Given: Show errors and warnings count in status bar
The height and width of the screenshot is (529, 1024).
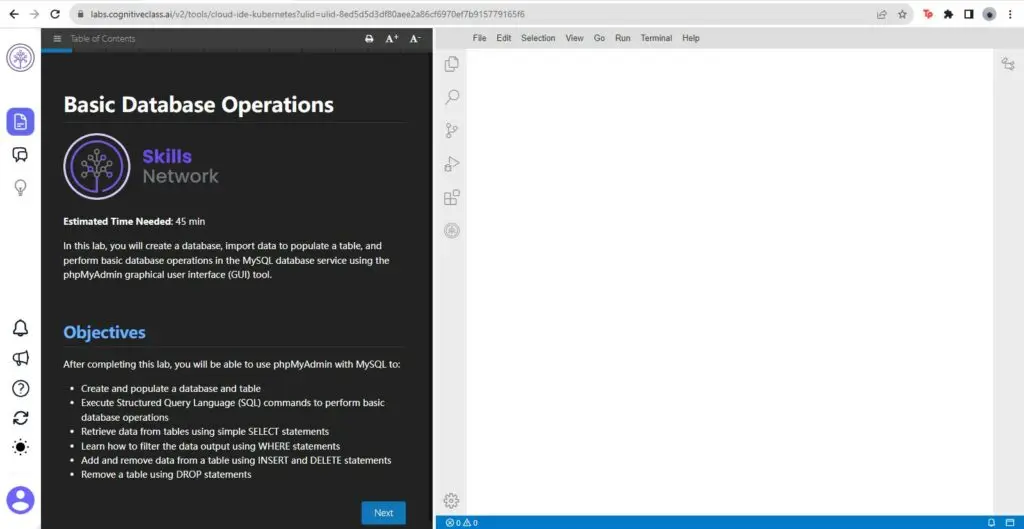Looking at the screenshot, I should tap(461, 522).
